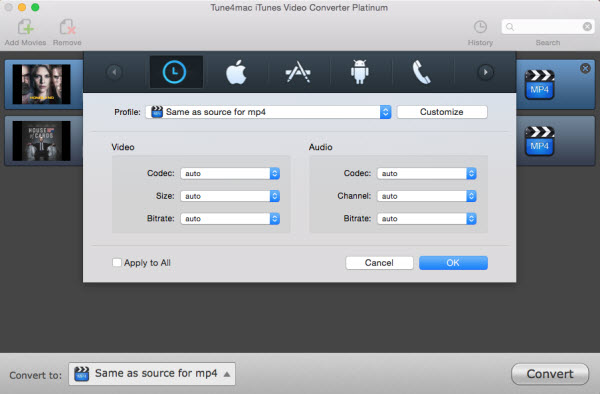The width and height of the screenshot is (600, 394).
Task: Choose the phone device category icon
Action: 421,72
